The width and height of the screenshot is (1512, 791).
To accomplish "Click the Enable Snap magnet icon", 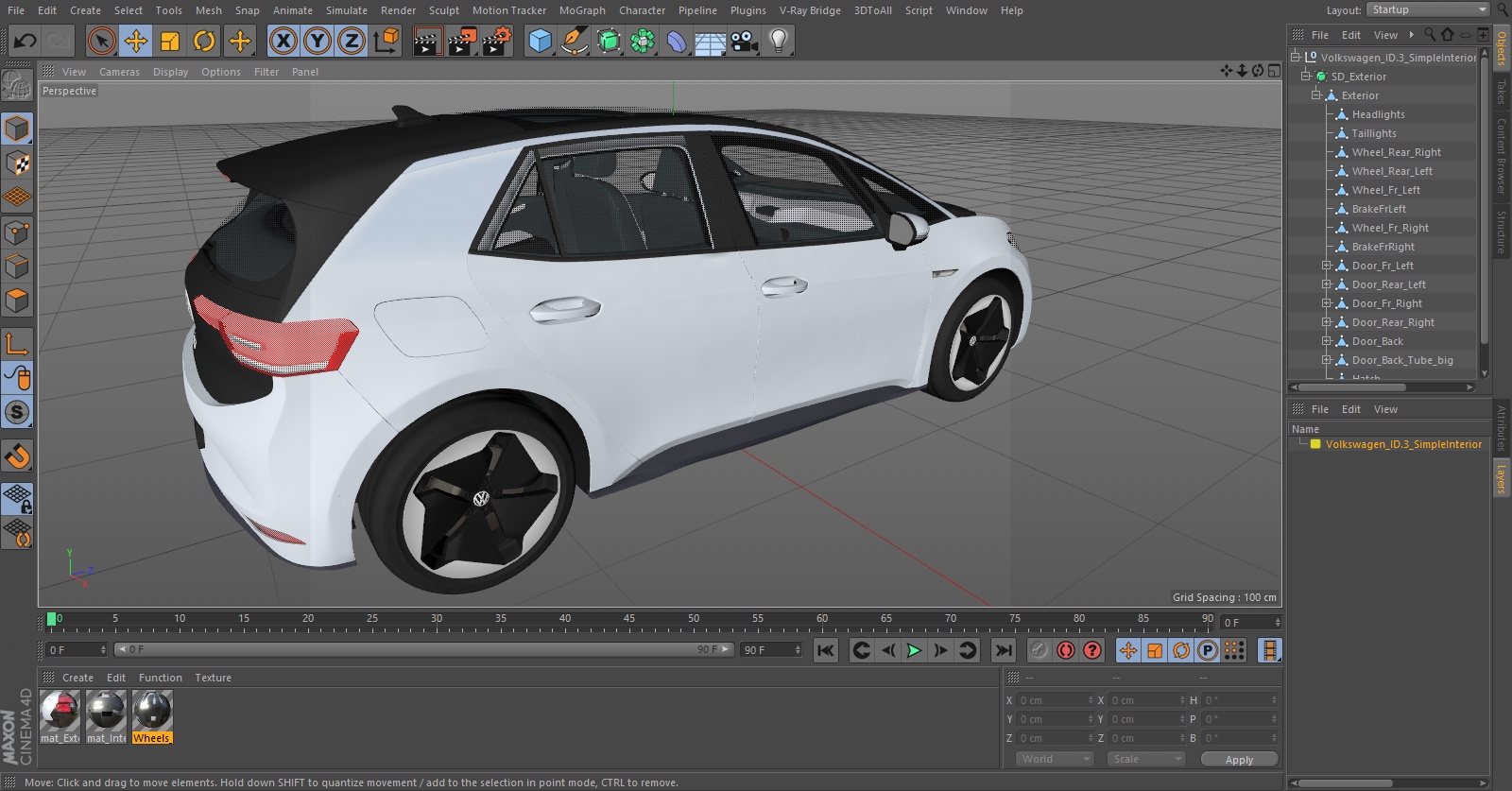I will pyautogui.click(x=18, y=456).
